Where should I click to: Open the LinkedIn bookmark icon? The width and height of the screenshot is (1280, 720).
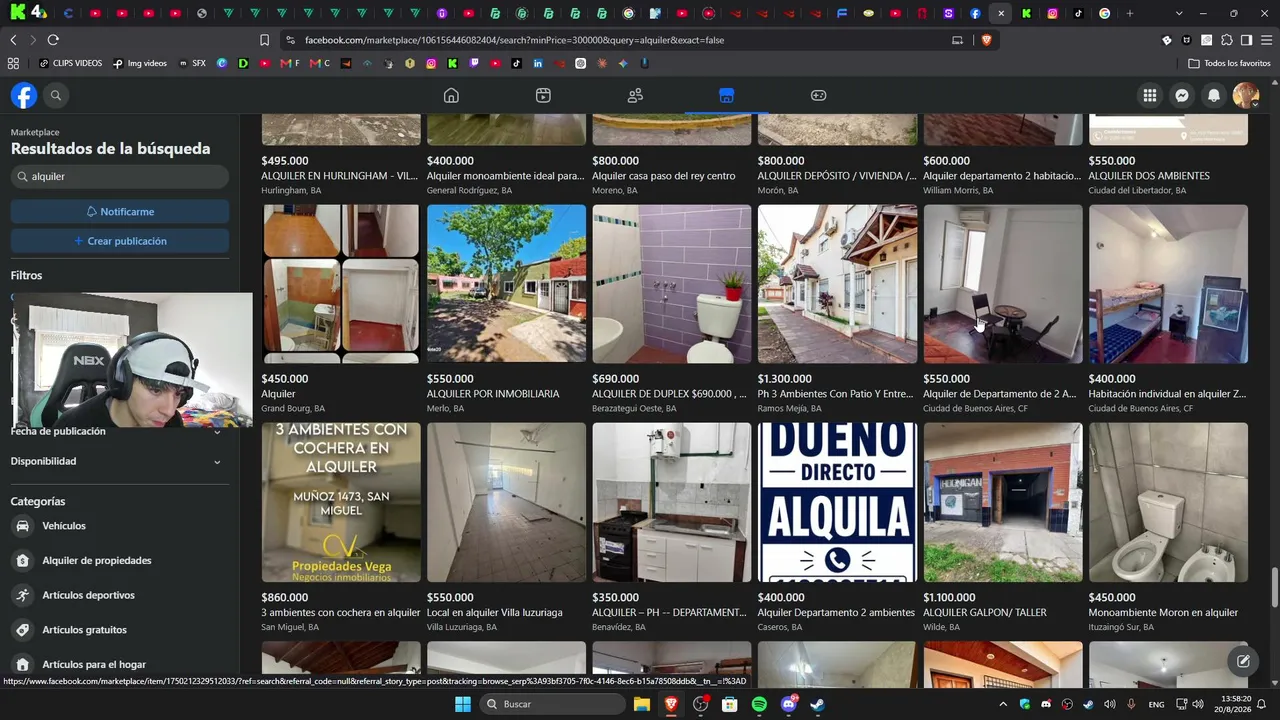pyautogui.click(x=538, y=63)
